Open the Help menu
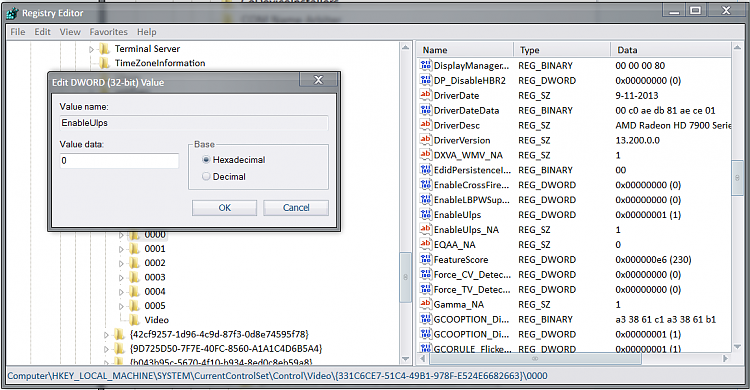 pos(146,32)
